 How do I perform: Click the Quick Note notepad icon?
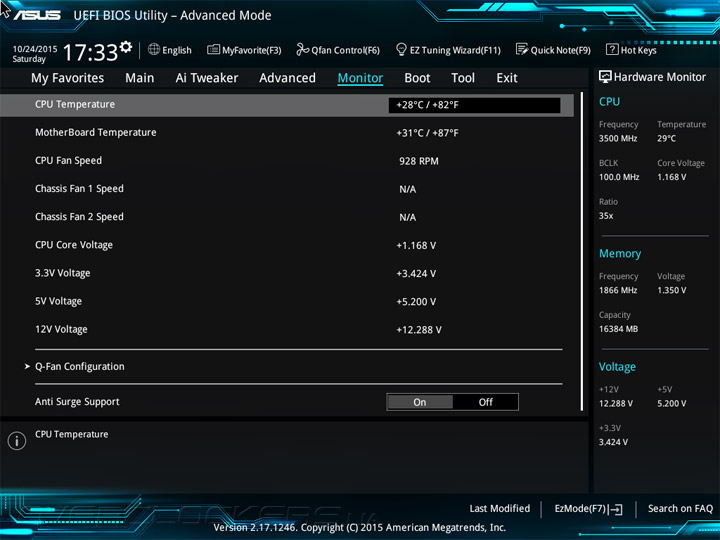(522, 49)
